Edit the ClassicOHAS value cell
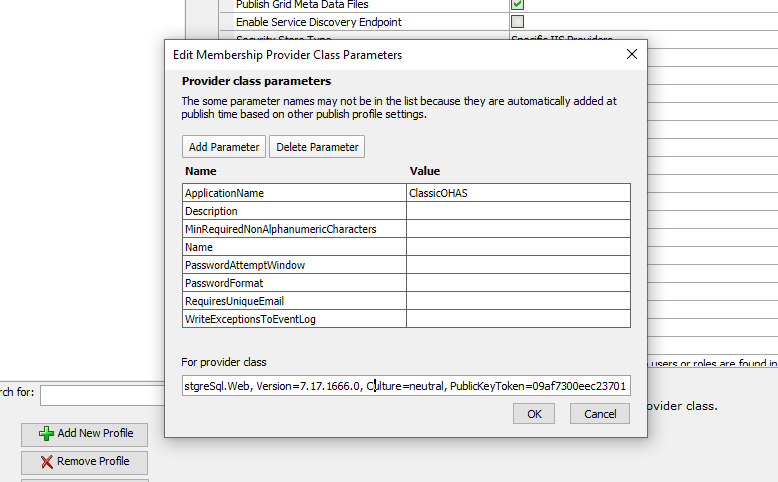The width and height of the screenshot is (778, 482). click(519, 193)
